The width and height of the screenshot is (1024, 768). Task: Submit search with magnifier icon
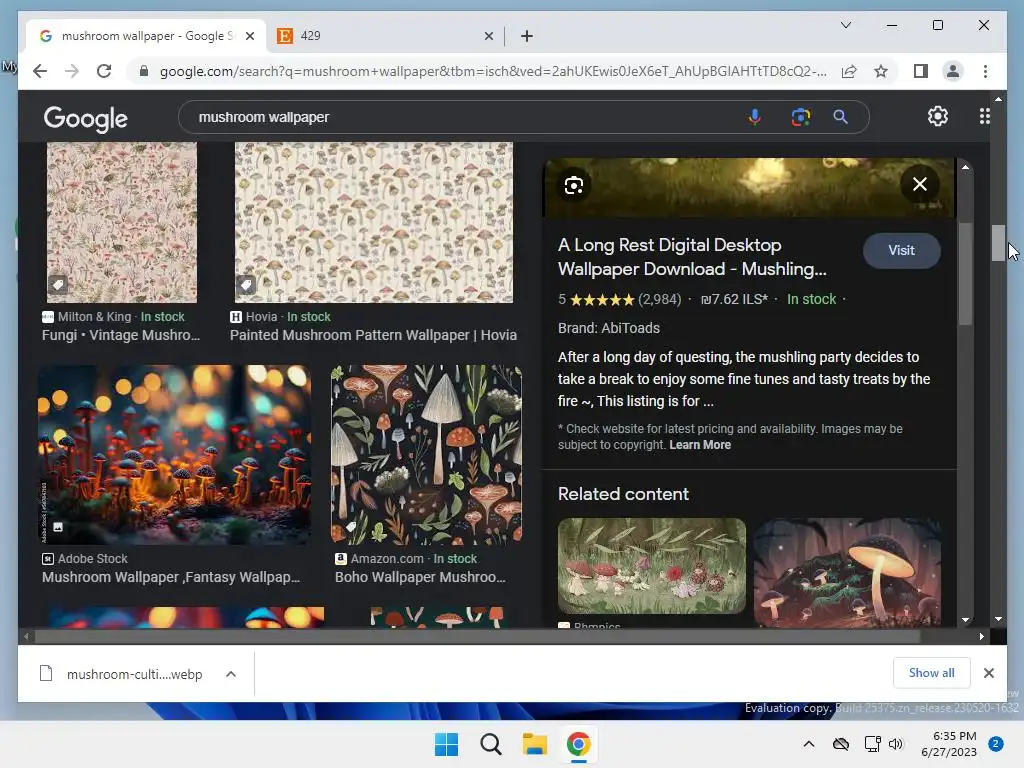coord(840,117)
